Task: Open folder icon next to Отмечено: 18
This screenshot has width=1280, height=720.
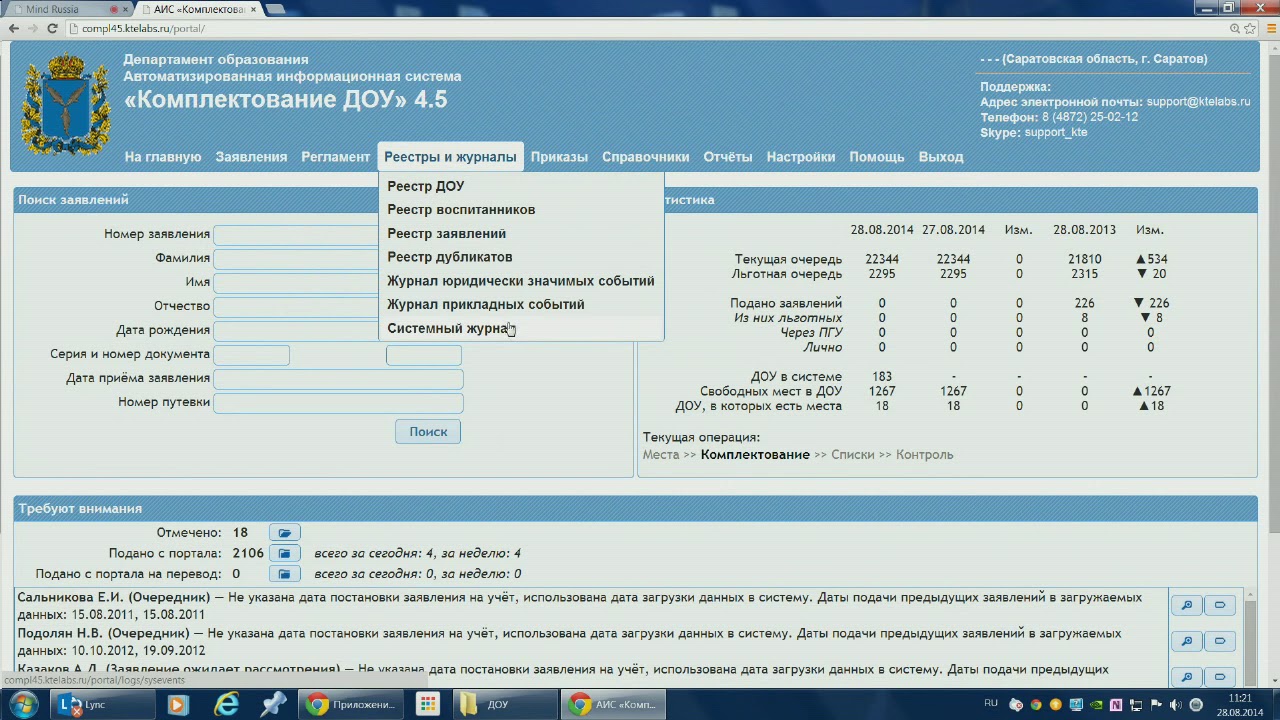Action: coord(284,533)
